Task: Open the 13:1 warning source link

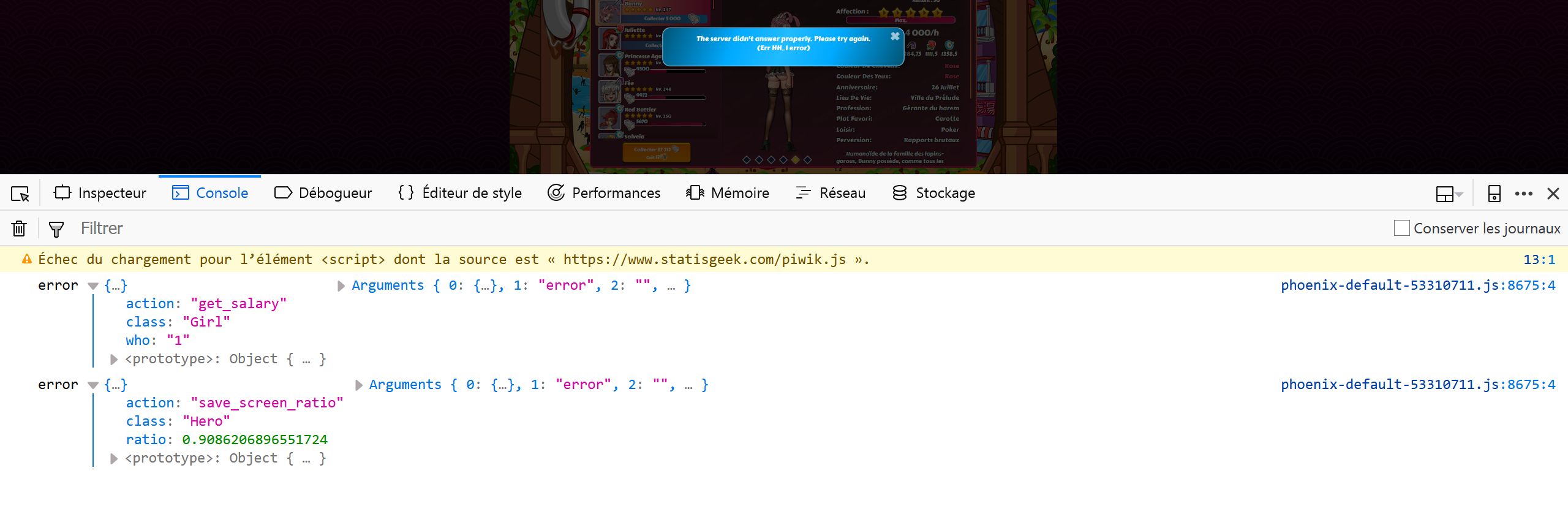Action: click(x=1539, y=260)
